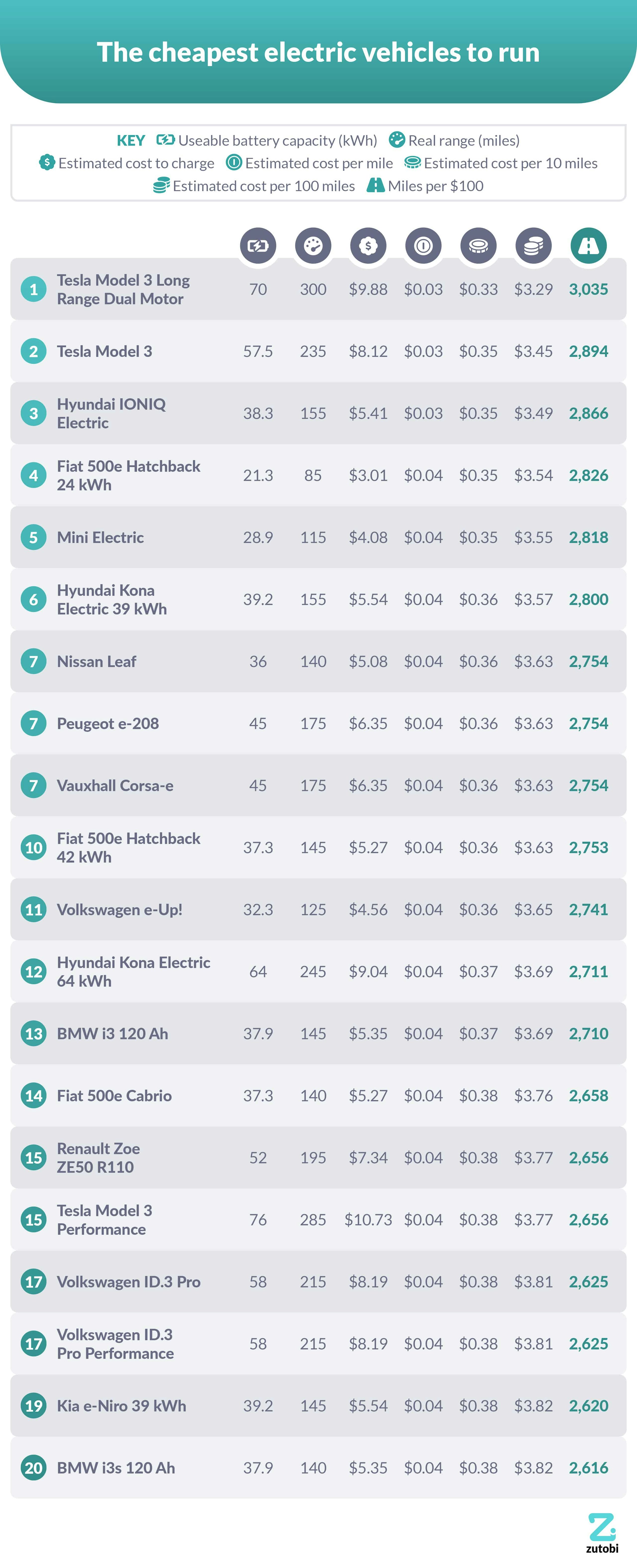Viewport: 637px width, 1568px height.
Task: Click the cost per 100 miles stacked coins icon
Action: (533, 246)
